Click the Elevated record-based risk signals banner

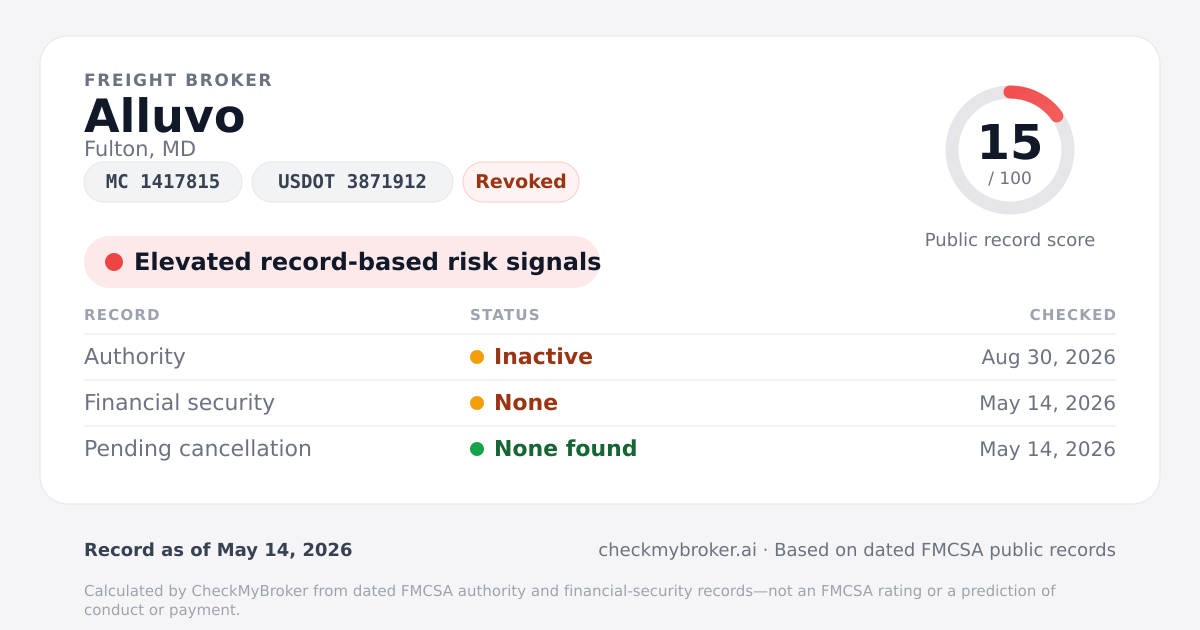click(342, 262)
